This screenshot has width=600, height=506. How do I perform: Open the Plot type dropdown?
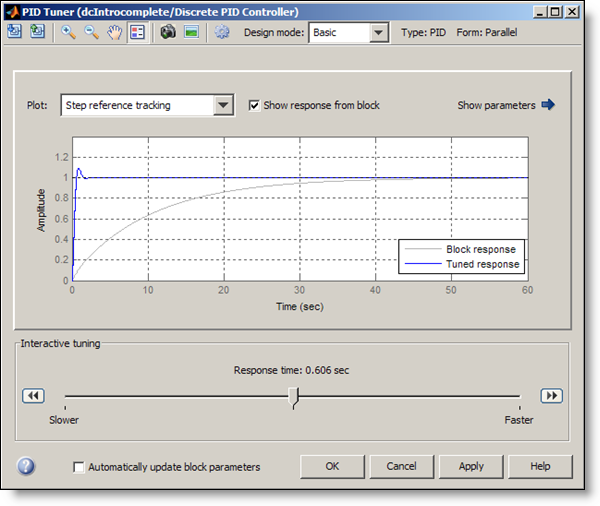[x=223, y=105]
